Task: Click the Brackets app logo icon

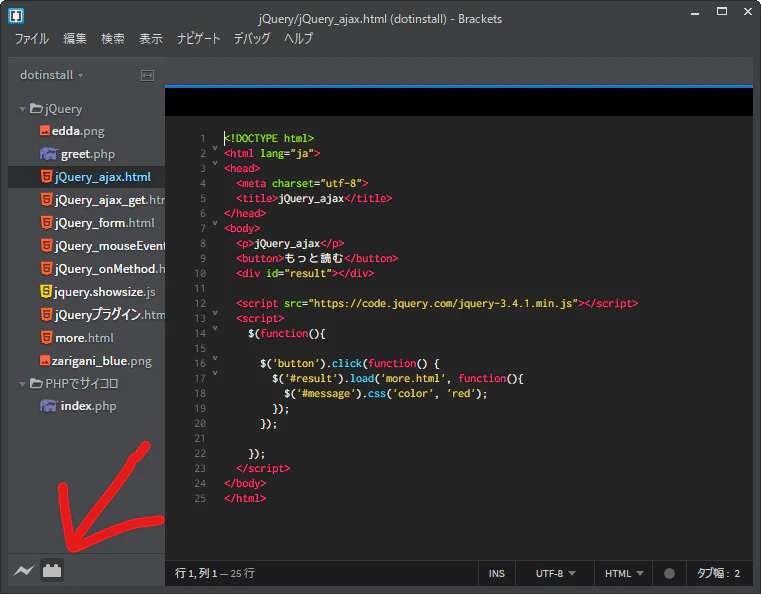Action: click(x=16, y=16)
